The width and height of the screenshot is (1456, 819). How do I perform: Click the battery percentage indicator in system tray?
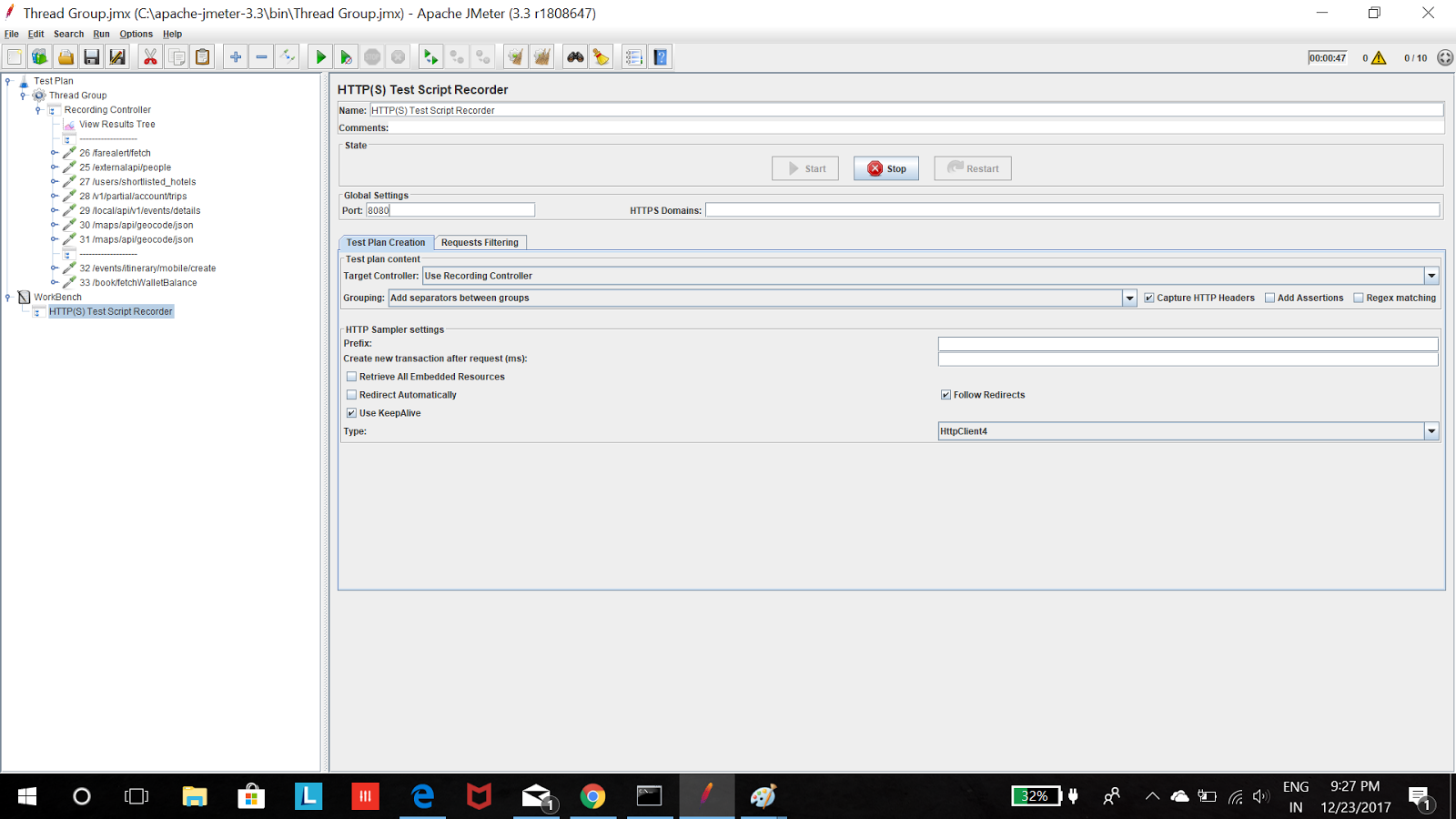click(1036, 795)
